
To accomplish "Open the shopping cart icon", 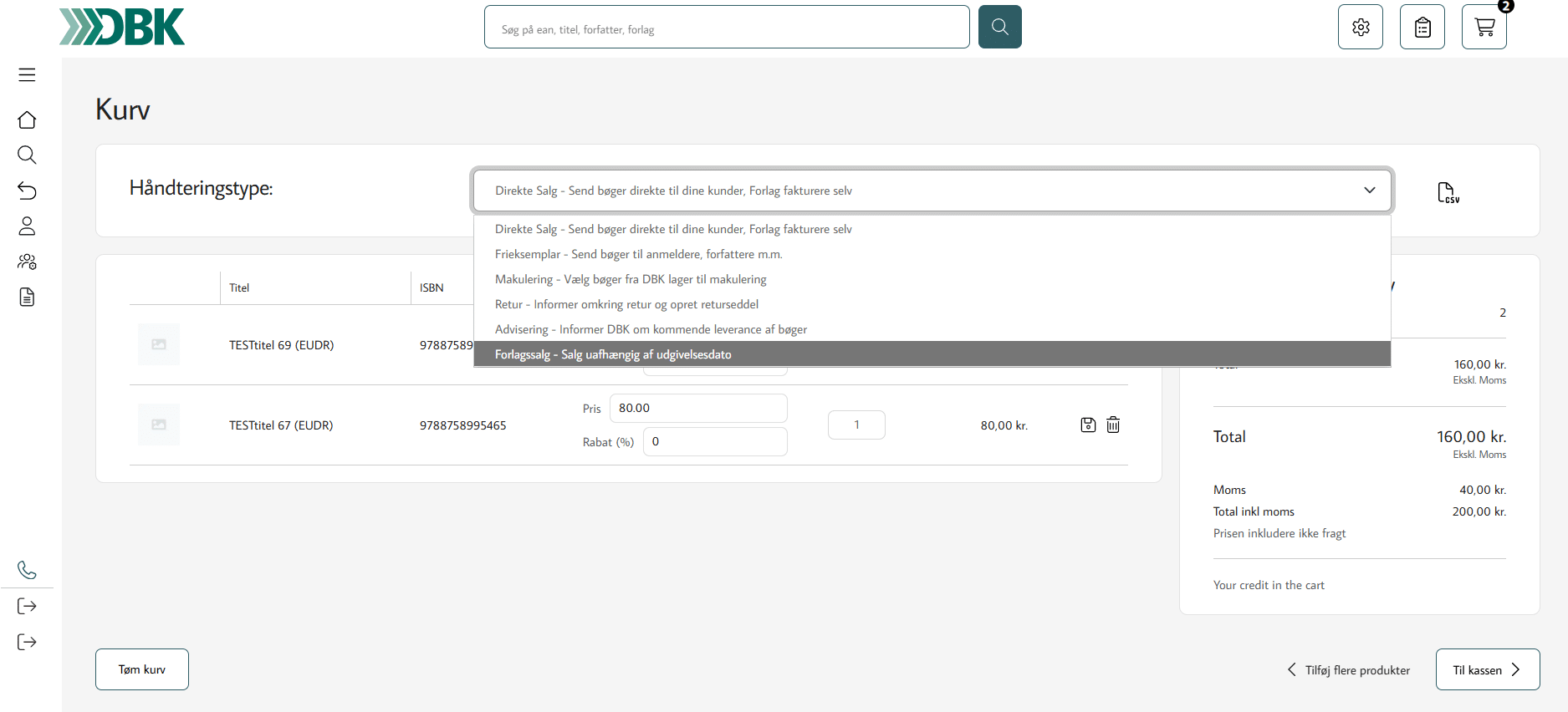I will coord(1484,27).
